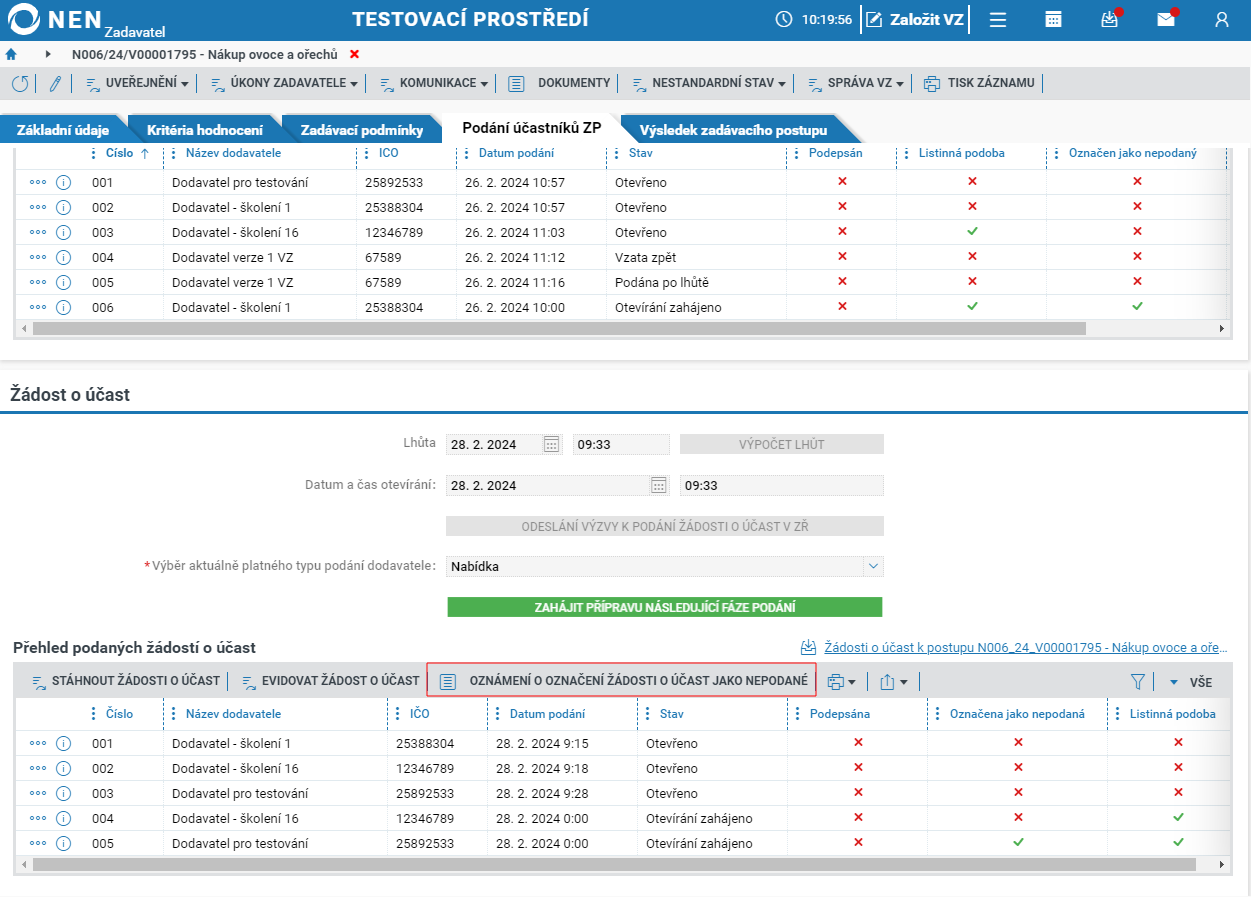Open row actions for request 002 Dodavatel - školení 16
The width and height of the screenshot is (1251, 897).
click(x=38, y=768)
